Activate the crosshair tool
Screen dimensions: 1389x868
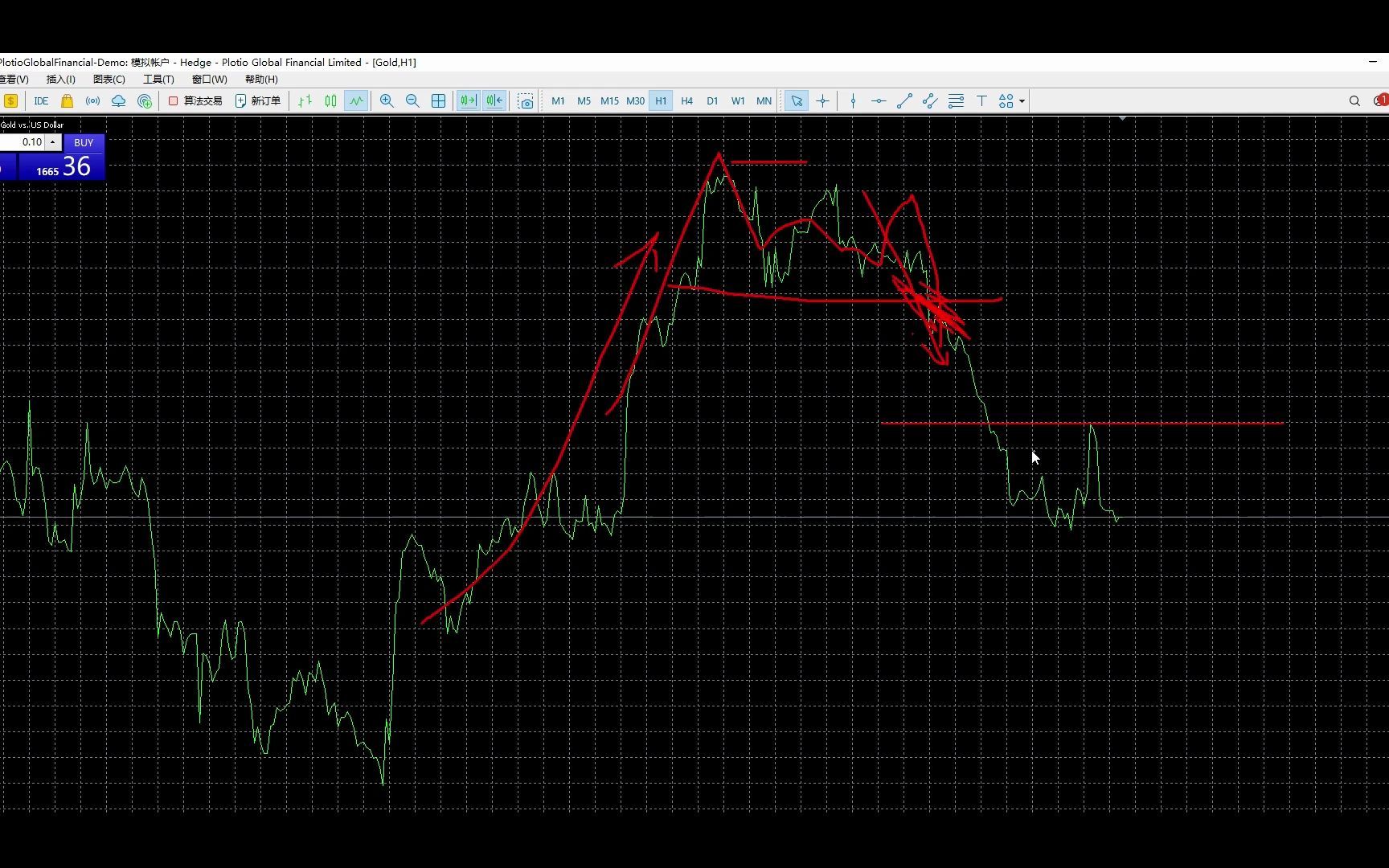(x=822, y=100)
